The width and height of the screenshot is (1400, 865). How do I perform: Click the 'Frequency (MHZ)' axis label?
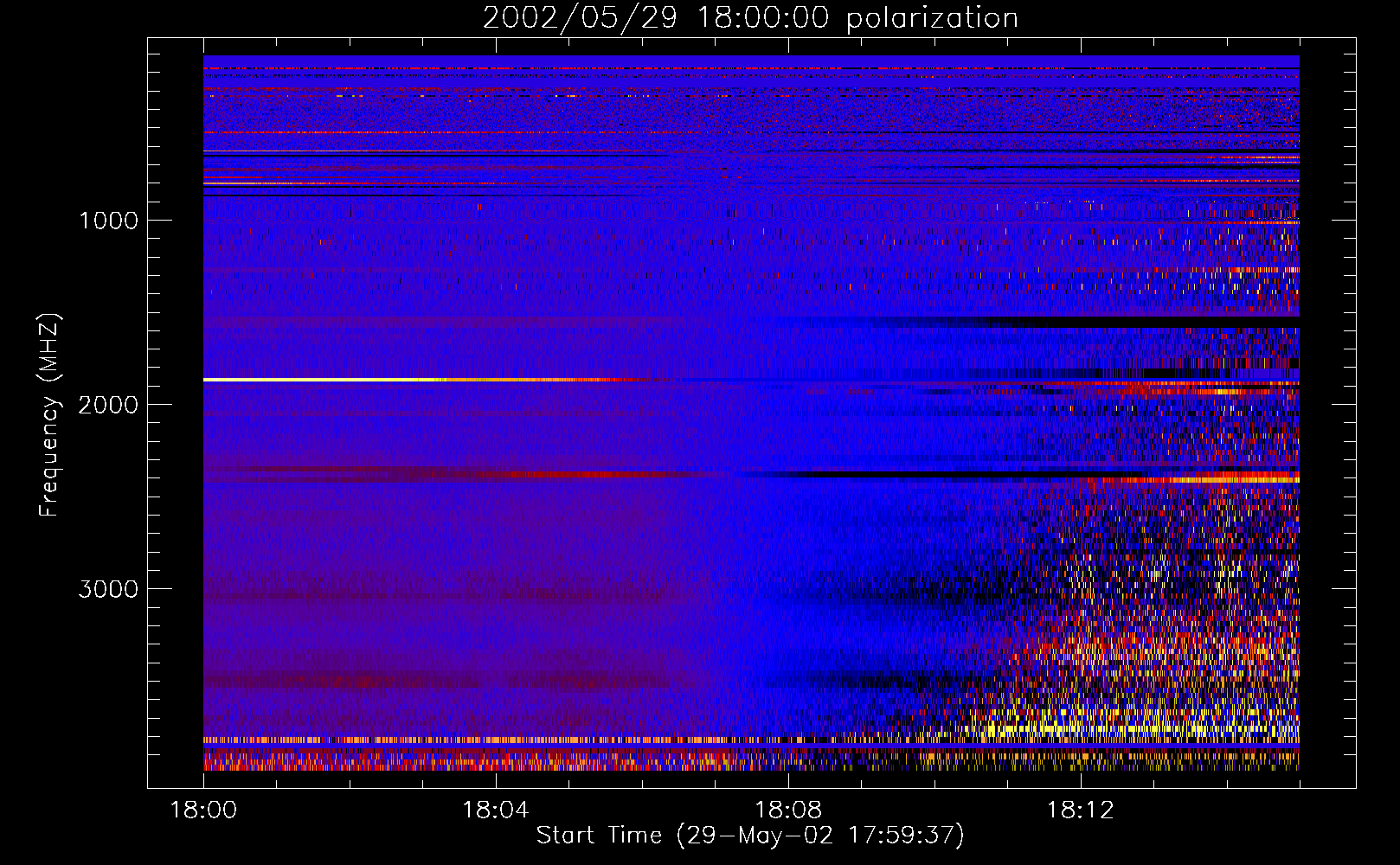(x=49, y=415)
